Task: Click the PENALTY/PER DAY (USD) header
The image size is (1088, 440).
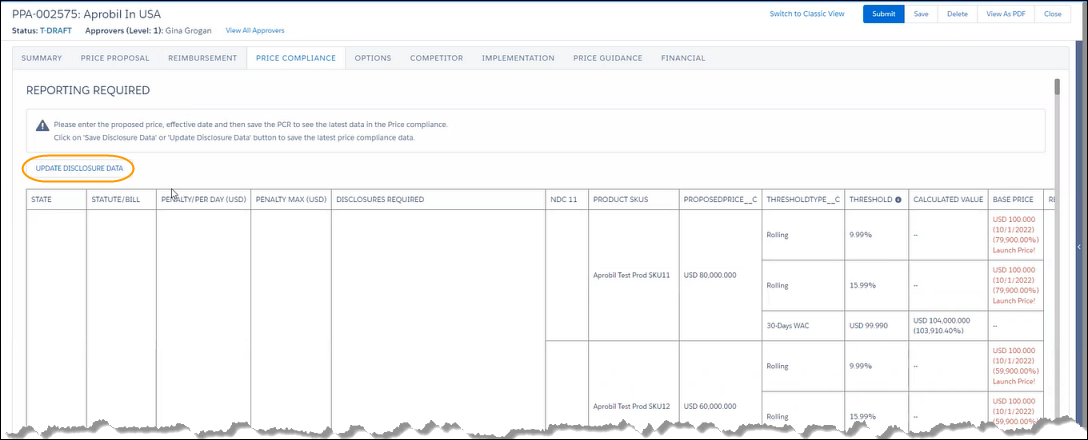Action: click(203, 200)
